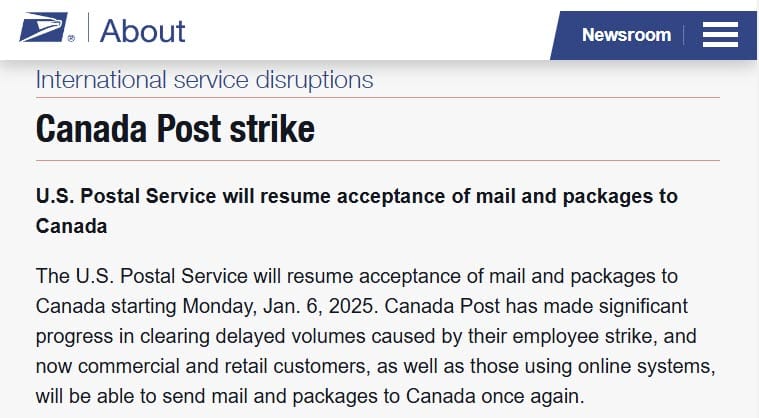Open the hamburger menu
This screenshot has width=759, height=418.
coord(720,35)
